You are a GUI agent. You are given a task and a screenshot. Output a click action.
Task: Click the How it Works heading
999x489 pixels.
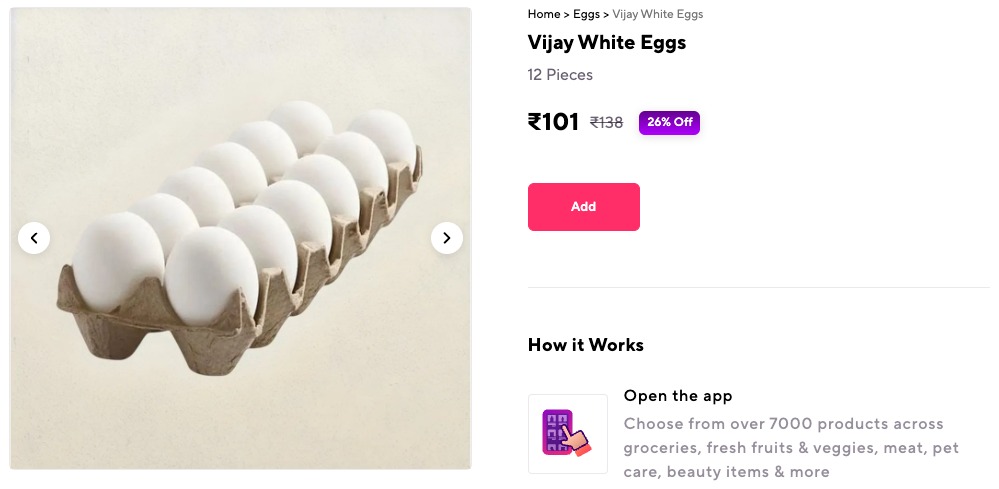click(x=586, y=345)
